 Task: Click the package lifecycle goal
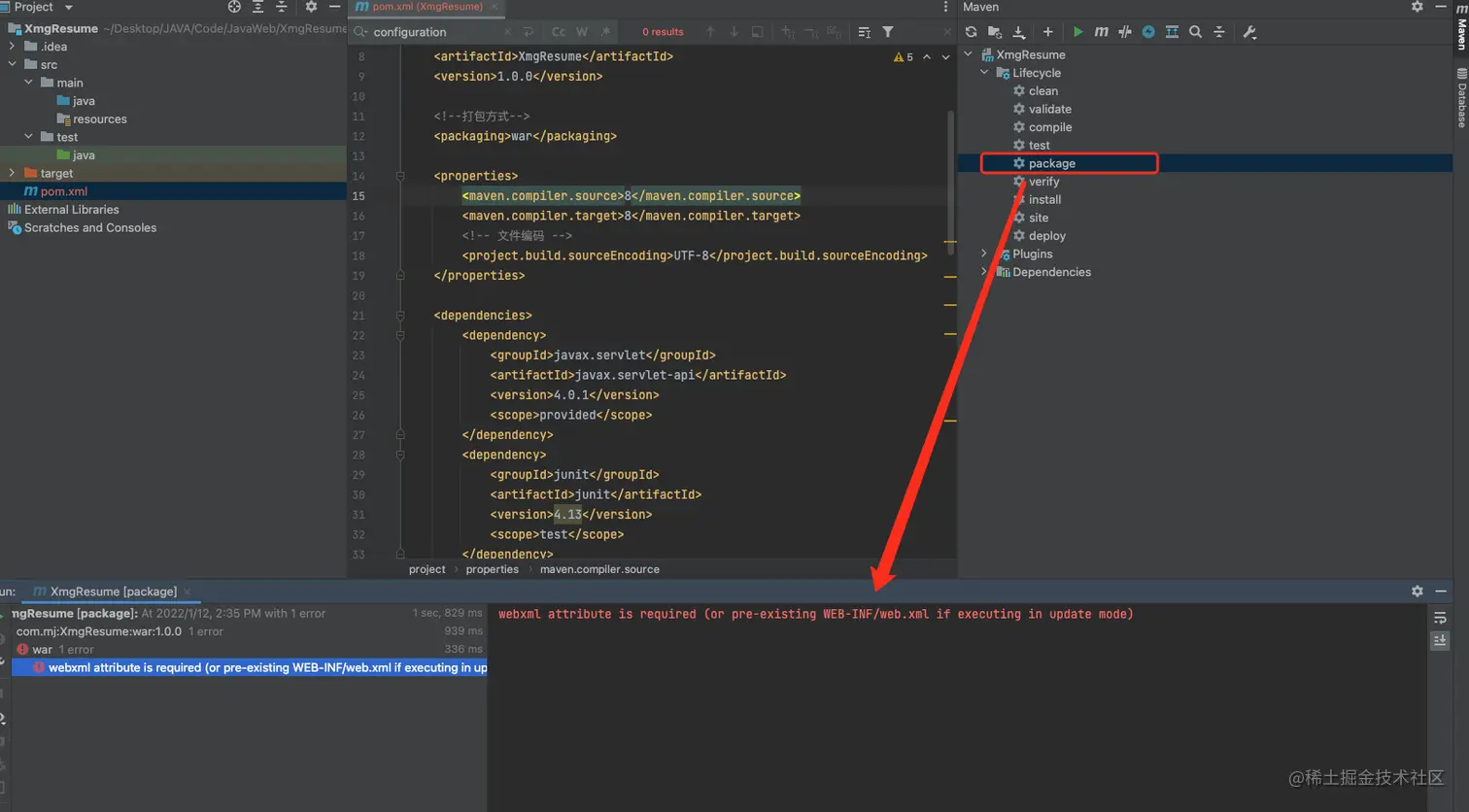pyautogui.click(x=1051, y=163)
